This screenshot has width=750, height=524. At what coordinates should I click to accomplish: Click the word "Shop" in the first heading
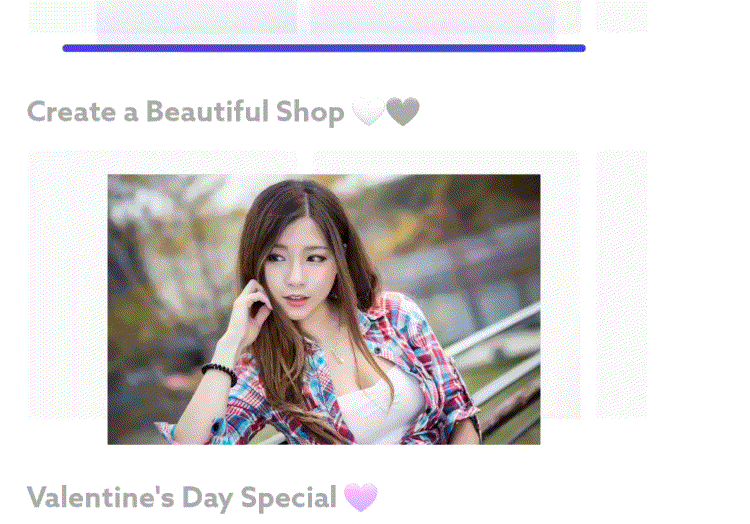click(x=310, y=113)
